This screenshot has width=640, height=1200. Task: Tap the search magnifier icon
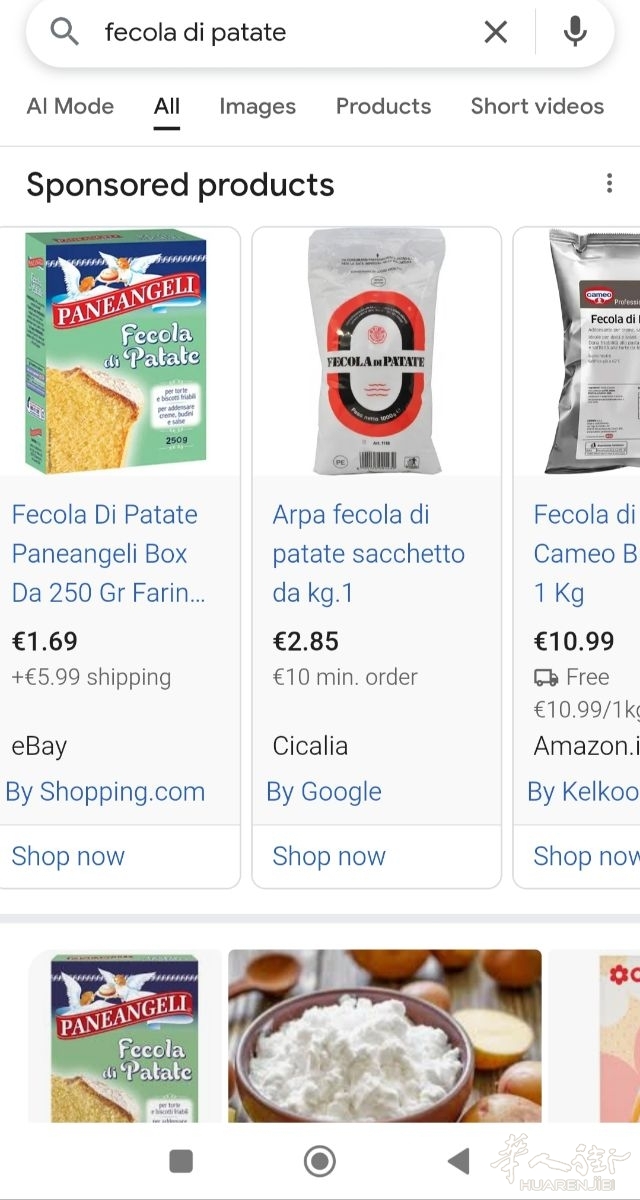pyautogui.click(x=64, y=32)
